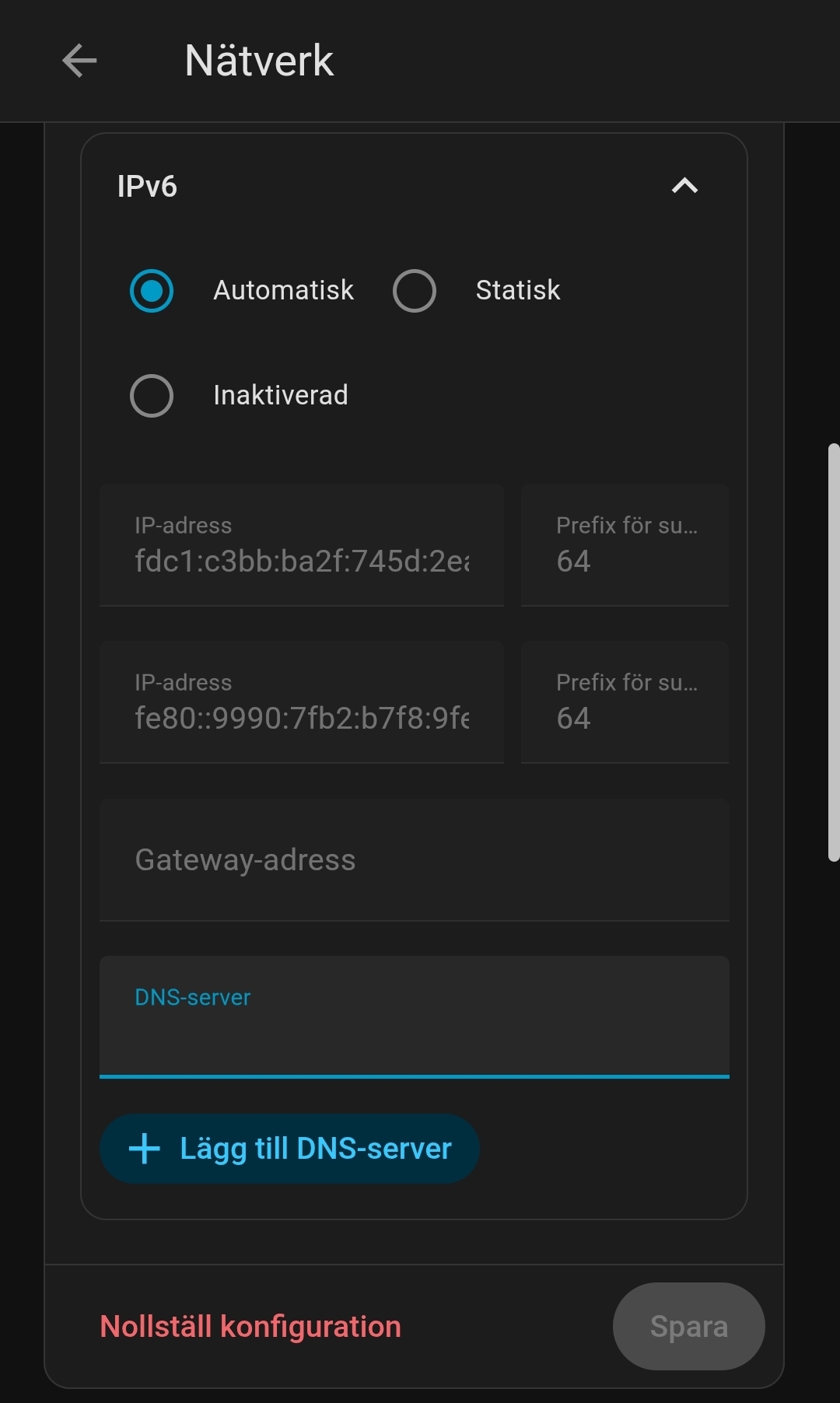Click the fdc1 IP-adress field
The height and width of the screenshot is (1403, 840).
click(302, 546)
